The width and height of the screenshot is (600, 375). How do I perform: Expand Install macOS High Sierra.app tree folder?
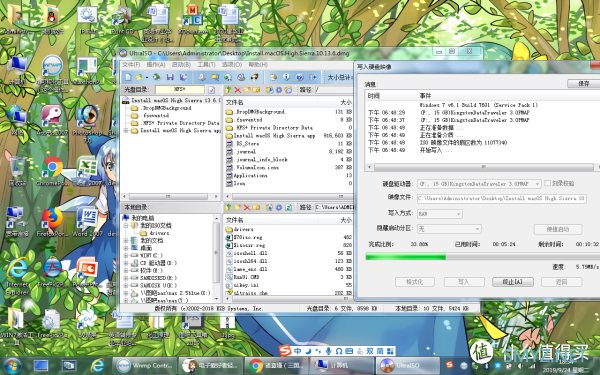[126, 130]
